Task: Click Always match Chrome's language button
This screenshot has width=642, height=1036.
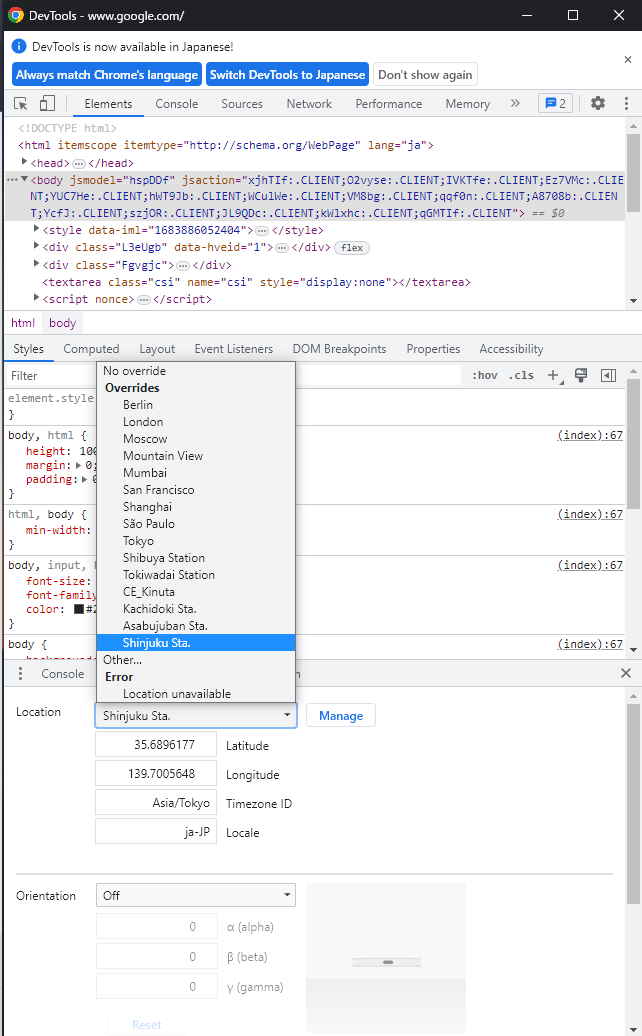Action: [x=107, y=75]
